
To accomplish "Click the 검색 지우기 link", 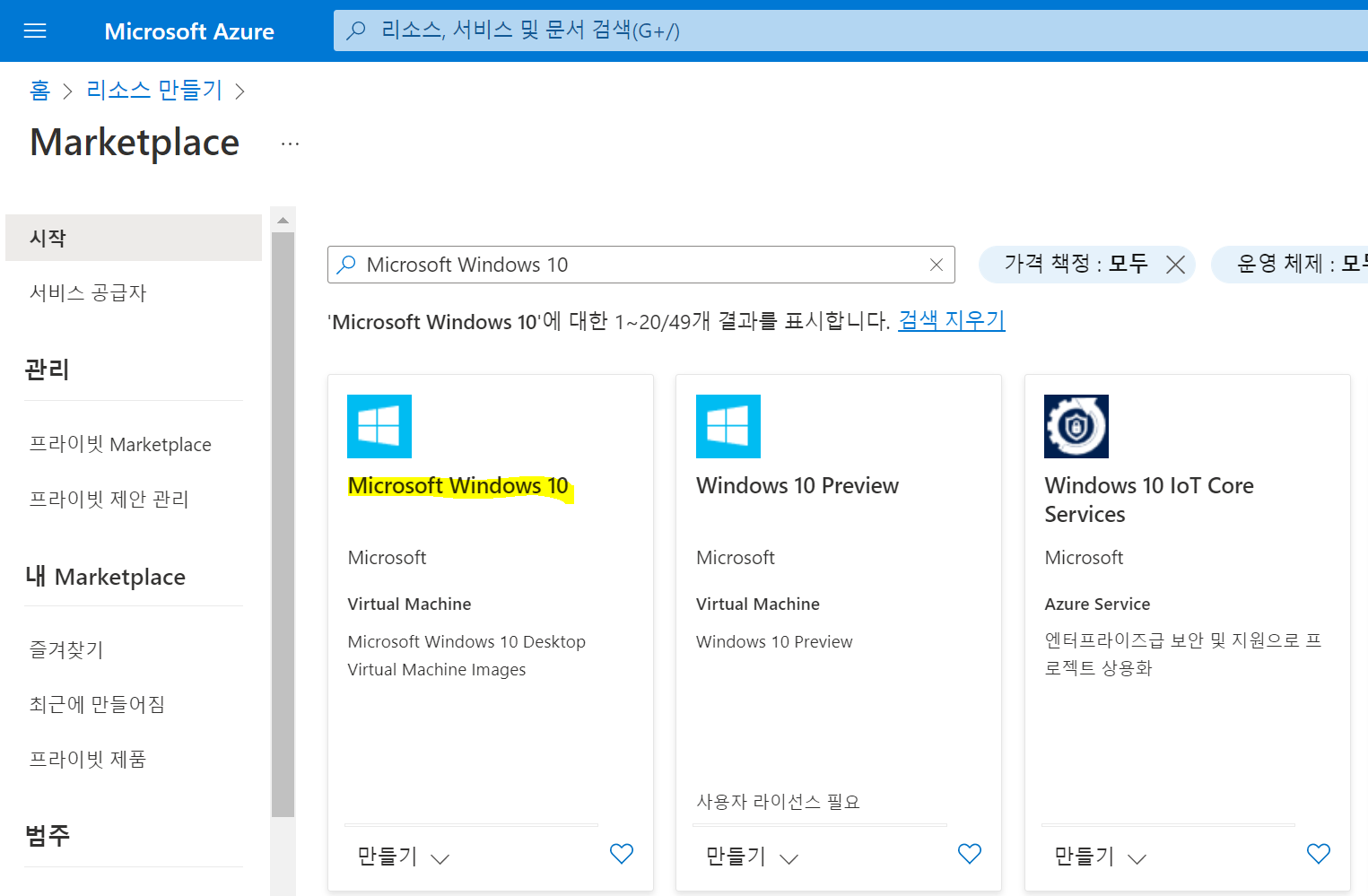I will pos(952,320).
